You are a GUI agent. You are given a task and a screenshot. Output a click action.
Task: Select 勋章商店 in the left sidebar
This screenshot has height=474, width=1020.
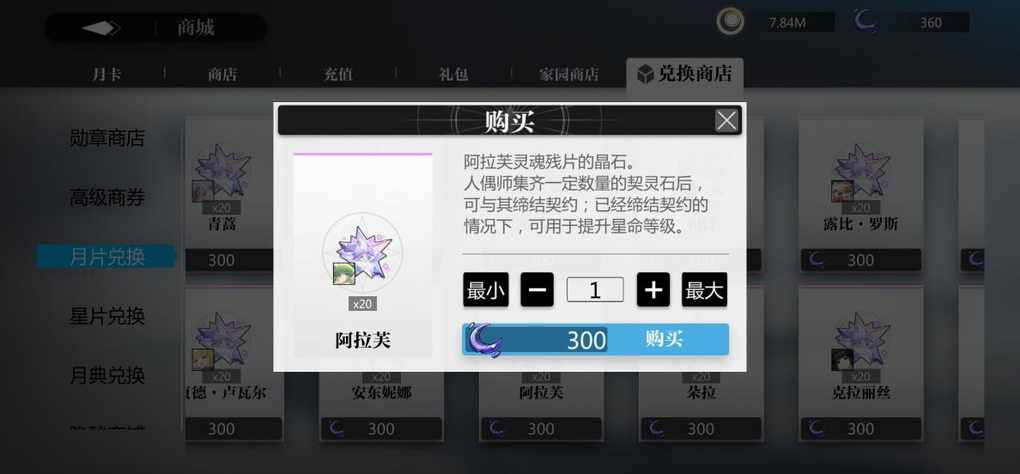pyautogui.click(x=107, y=138)
